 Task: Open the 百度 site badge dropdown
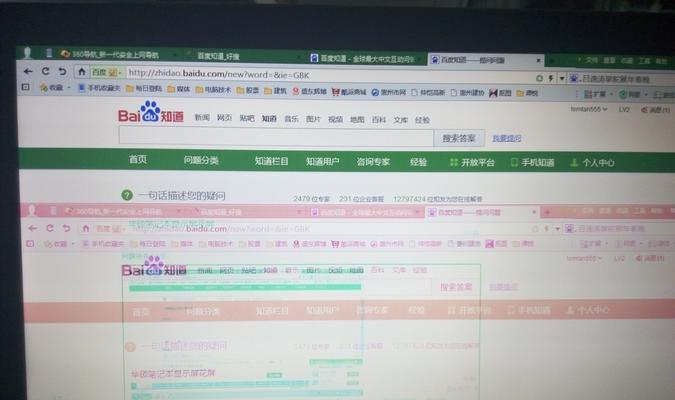(107, 72)
